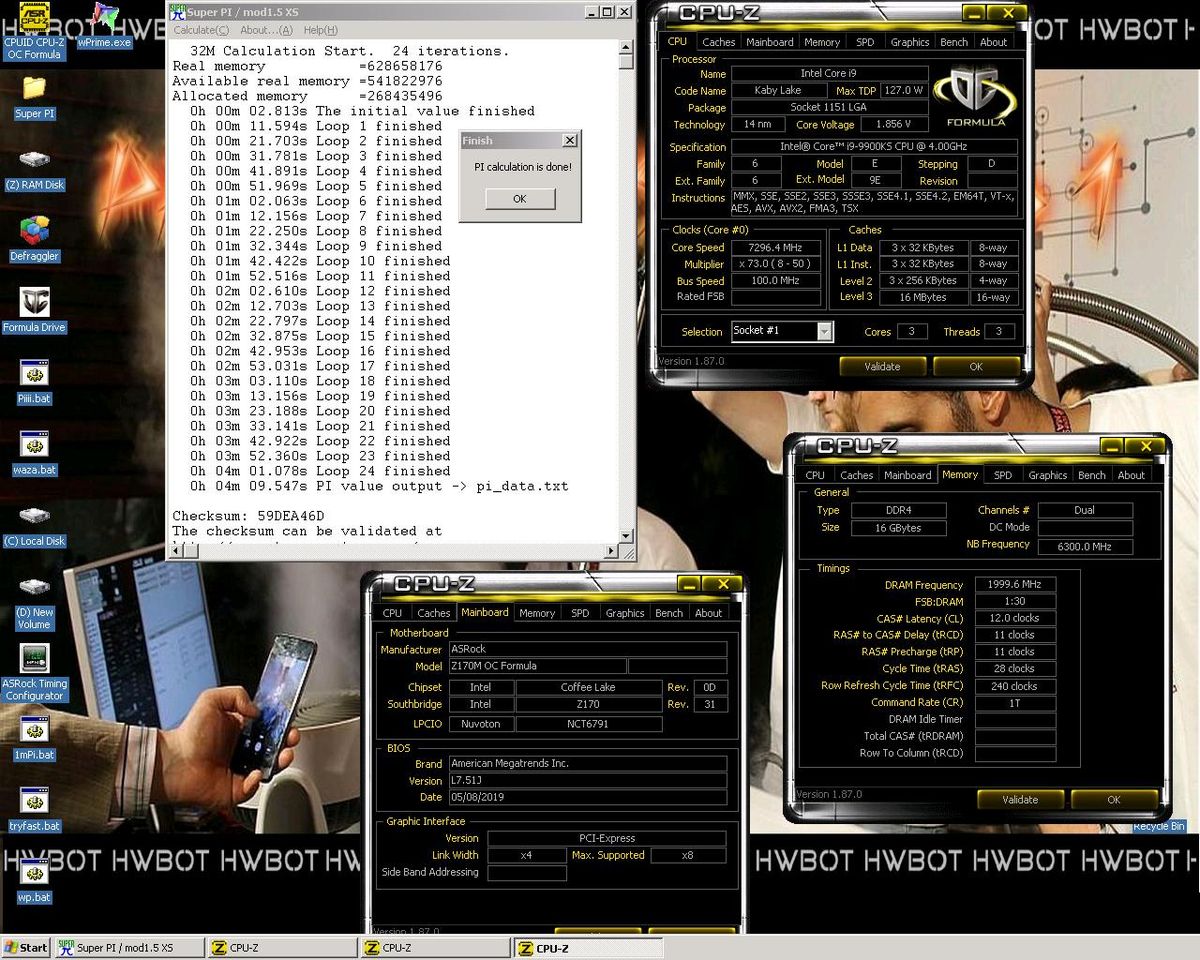The width and height of the screenshot is (1200, 960).
Task: Click the Loop 24 finished line
Action: pos(320,471)
